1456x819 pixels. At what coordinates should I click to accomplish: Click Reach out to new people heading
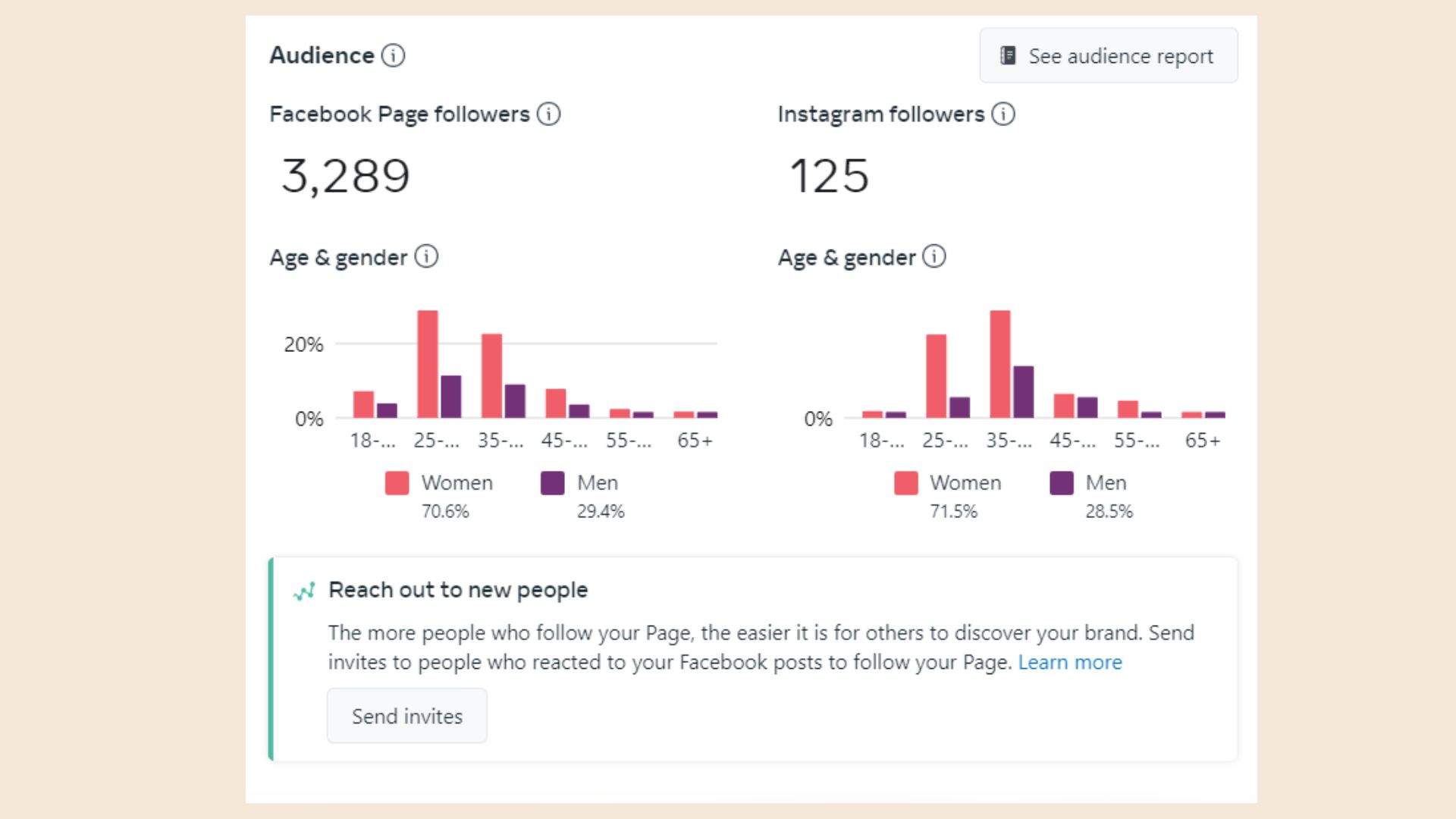[458, 590]
